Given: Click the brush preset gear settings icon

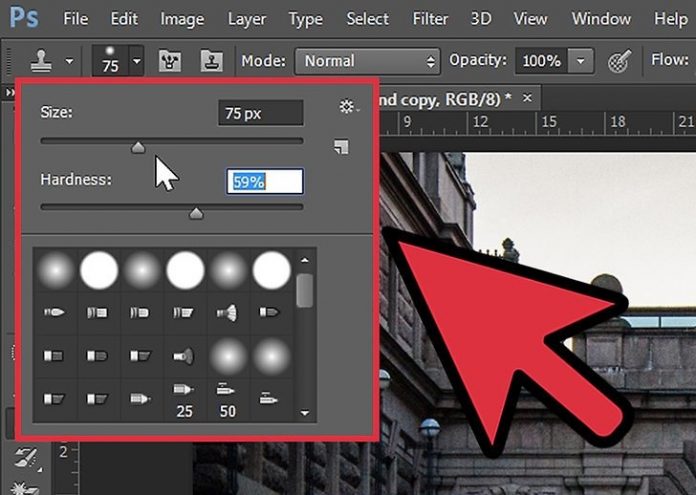Looking at the screenshot, I should 347,107.
